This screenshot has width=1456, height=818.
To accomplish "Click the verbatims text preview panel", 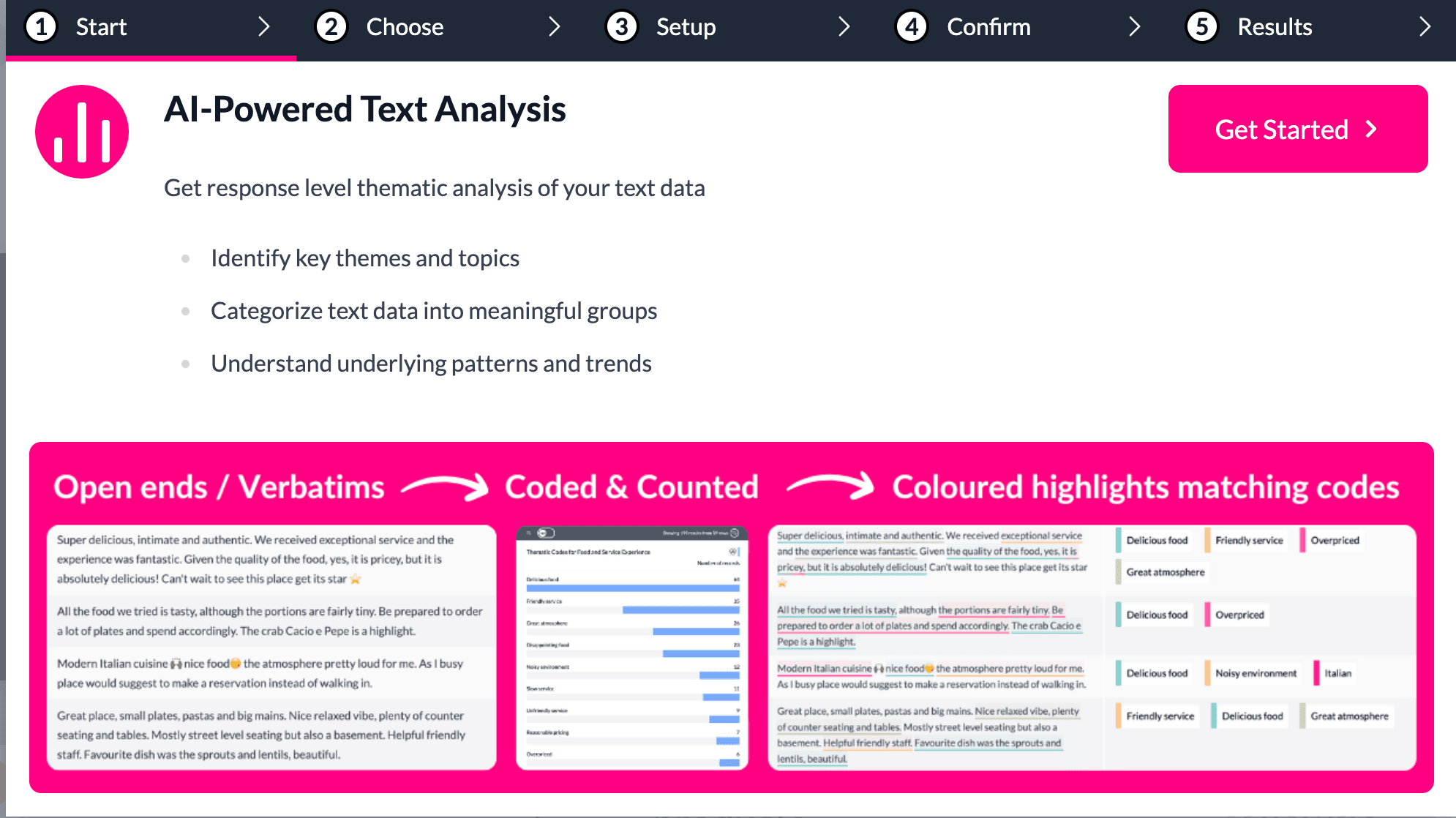I will coord(271,648).
